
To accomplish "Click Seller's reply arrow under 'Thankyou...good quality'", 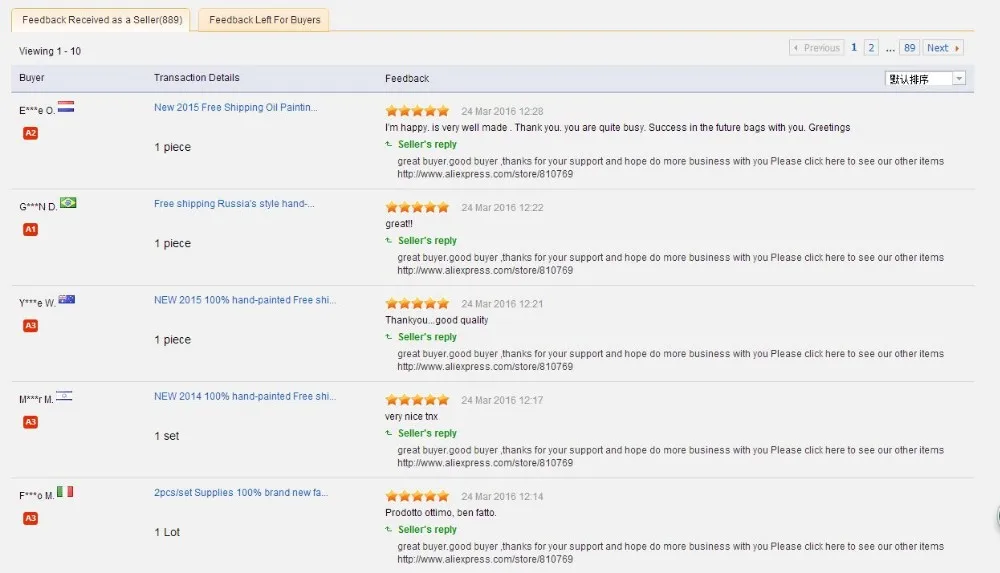I will tap(388, 337).
